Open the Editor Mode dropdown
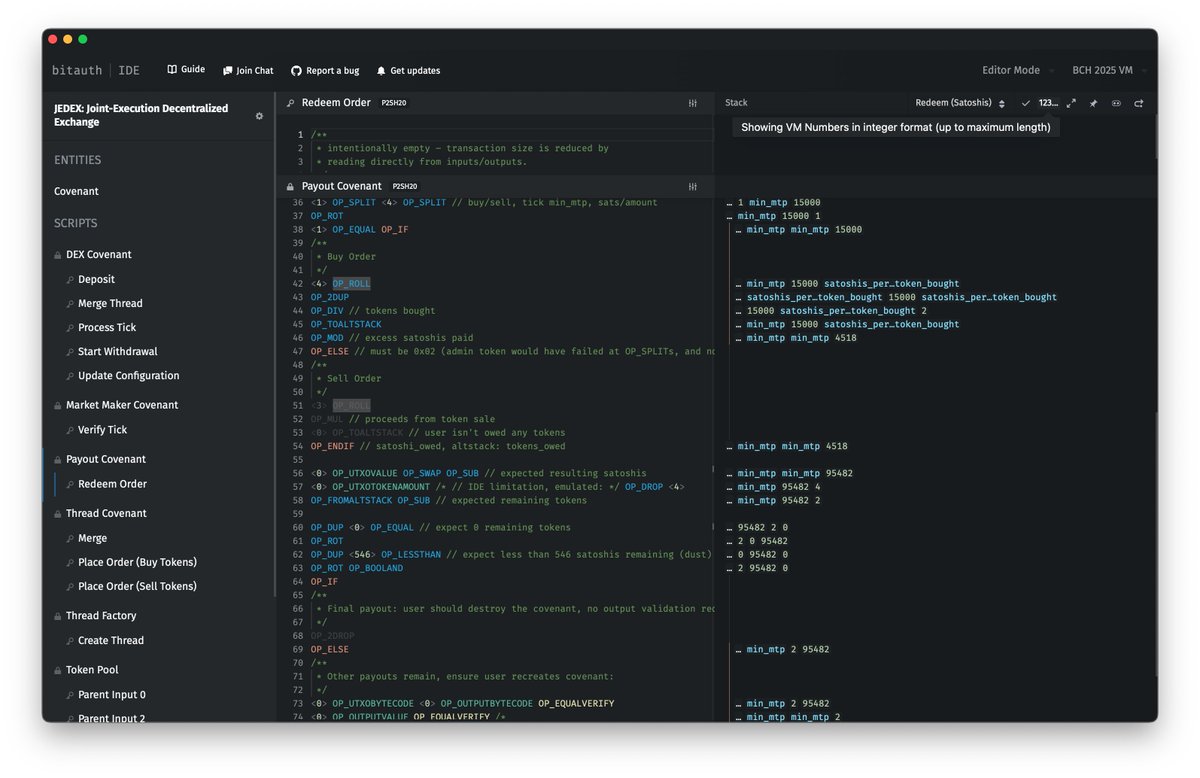1200x778 pixels. (x=1011, y=70)
